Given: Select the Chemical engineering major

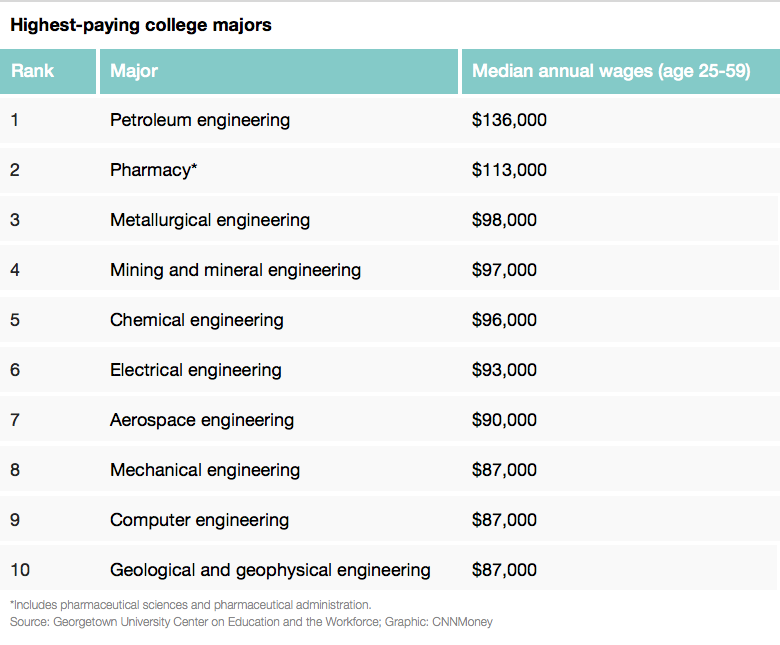Looking at the screenshot, I should 197,320.
